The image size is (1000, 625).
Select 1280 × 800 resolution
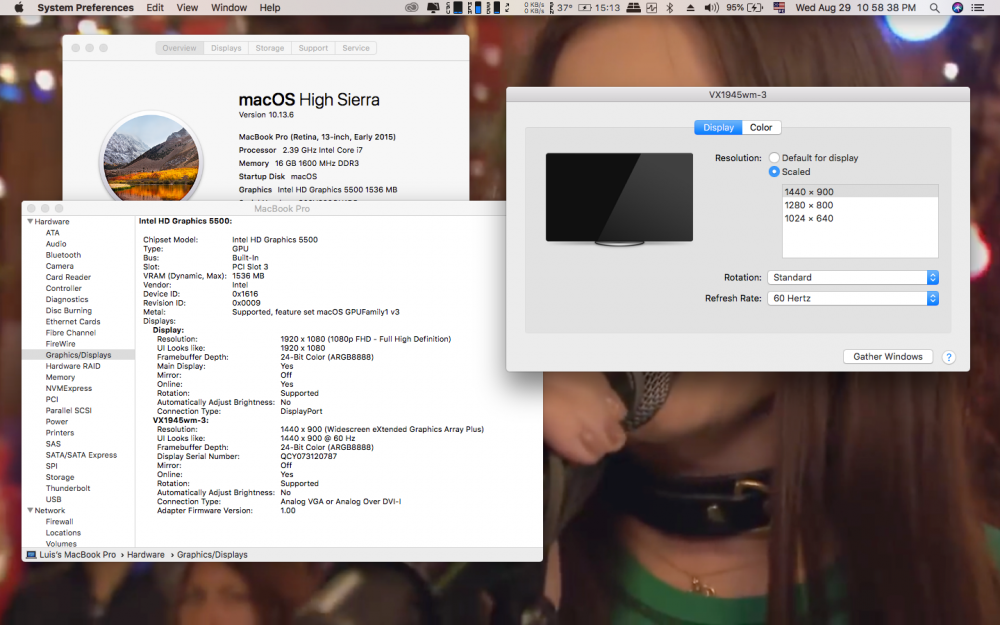tap(860, 205)
